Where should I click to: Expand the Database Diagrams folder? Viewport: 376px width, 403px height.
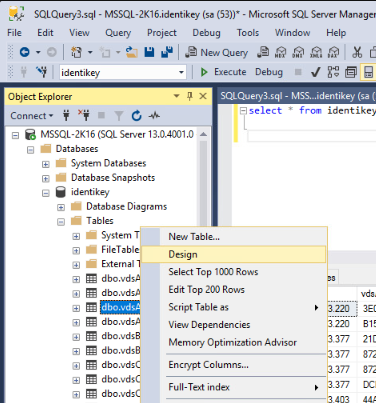point(61,207)
